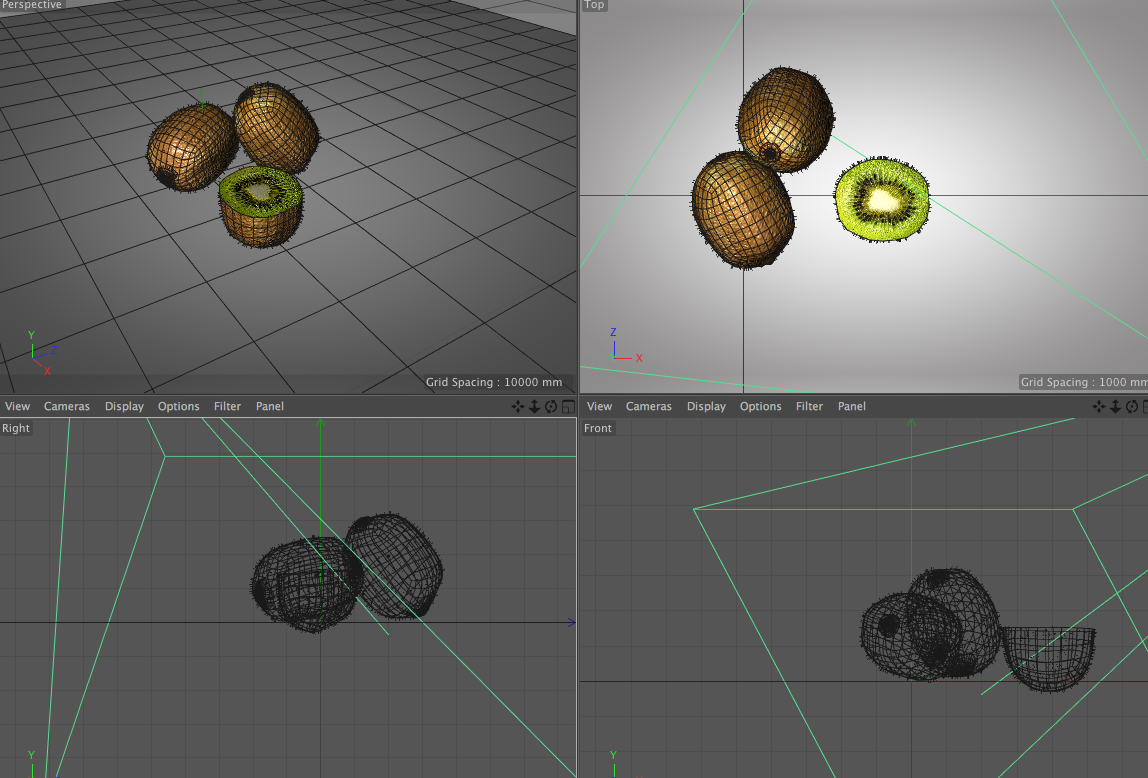
Task: Open the View menu in Right viewport
Action: pos(18,406)
